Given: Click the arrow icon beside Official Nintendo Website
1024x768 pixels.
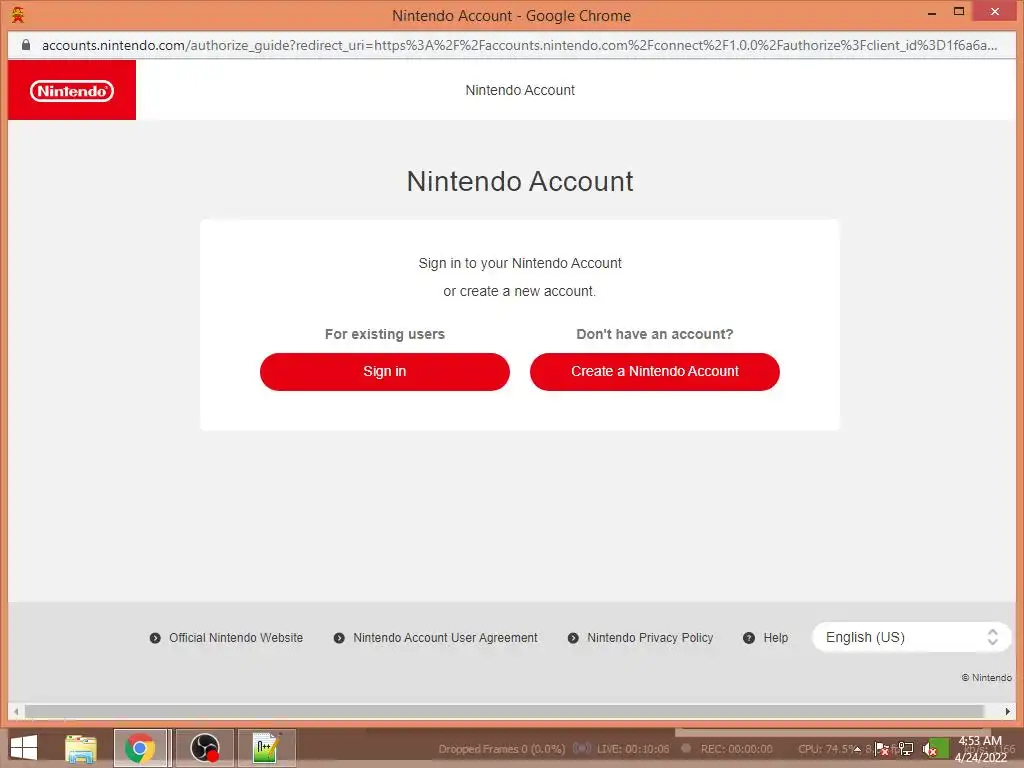Looking at the screenshot, I should (x=155, y=638).
